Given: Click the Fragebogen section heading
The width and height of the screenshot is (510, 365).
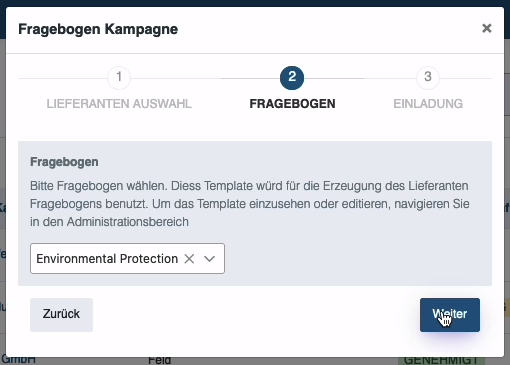Looking at the screenshot, I should (x=64, y=162).
